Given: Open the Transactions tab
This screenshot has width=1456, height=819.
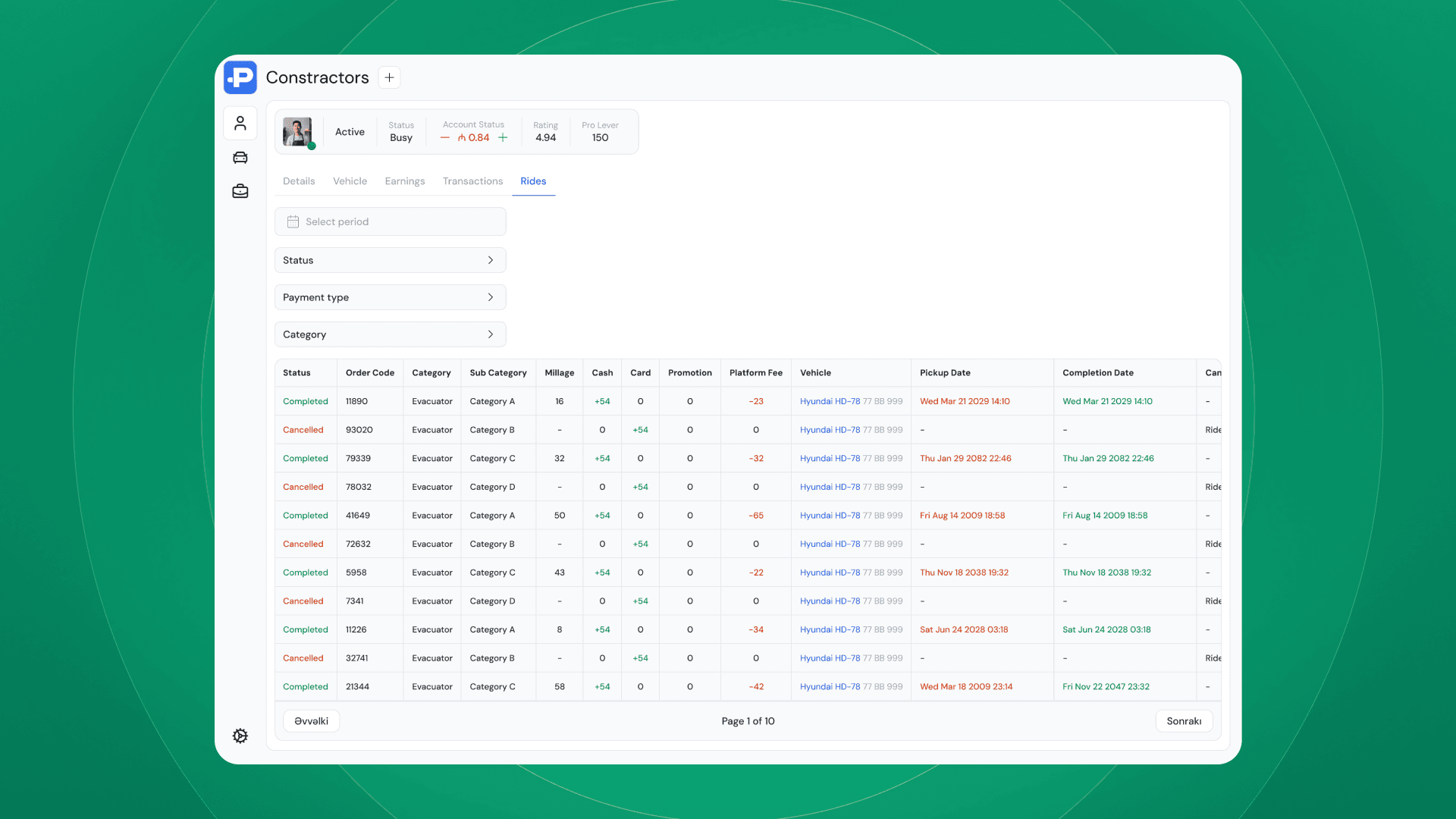Looking at the screenshot, I should point(472,180).
